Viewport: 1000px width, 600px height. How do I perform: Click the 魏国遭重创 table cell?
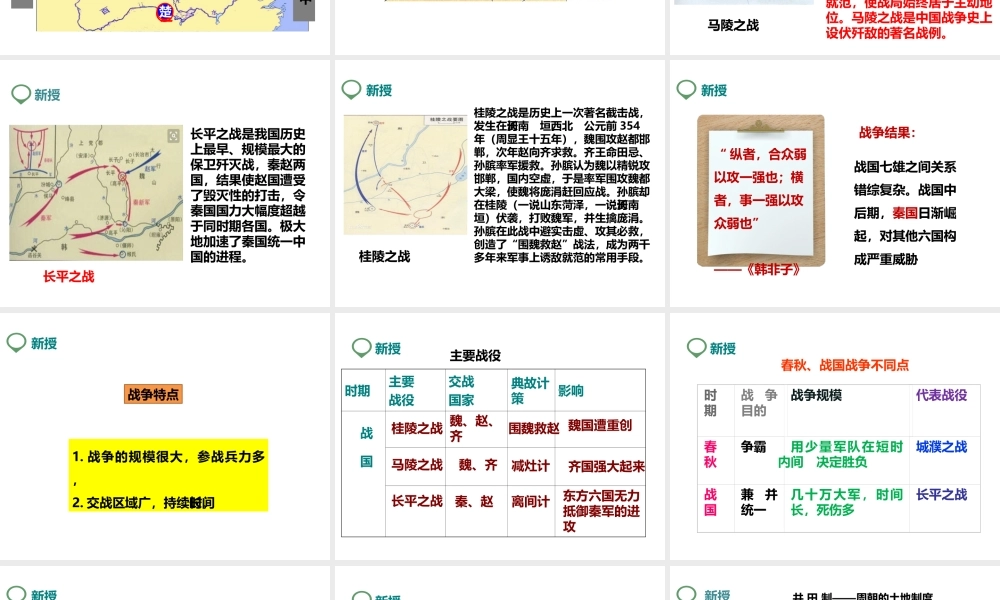[599, 425]
